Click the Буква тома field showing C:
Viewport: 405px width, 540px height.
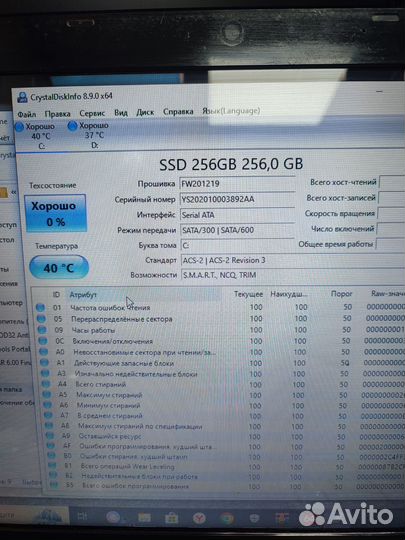[237, 245]
